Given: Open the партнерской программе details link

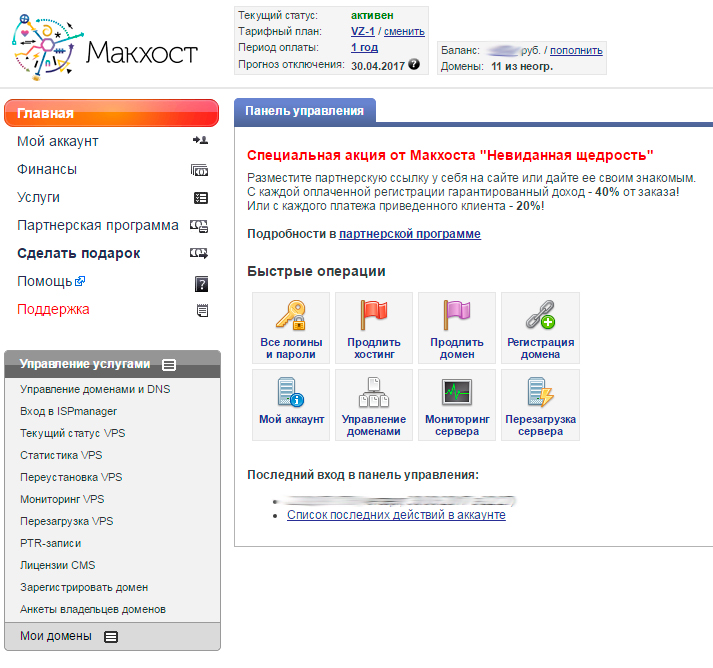Looking at the screenshot, I should tap(410, 234).
